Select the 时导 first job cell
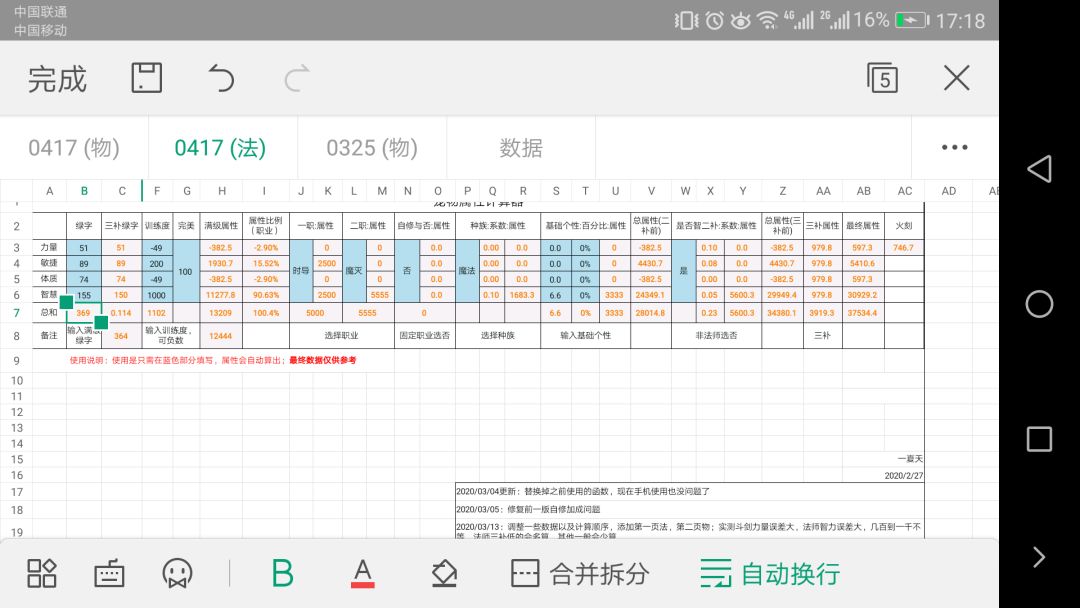1080x608 pixels. (301, 271)
